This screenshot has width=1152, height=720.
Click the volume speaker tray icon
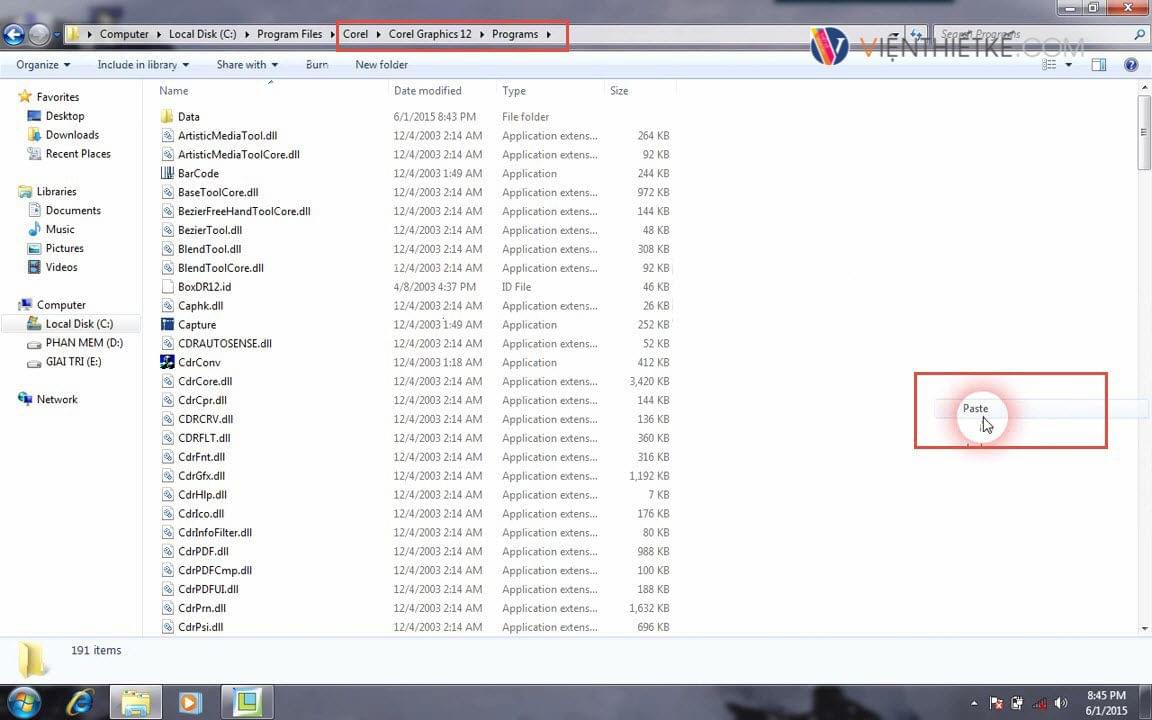point(1060,703)
